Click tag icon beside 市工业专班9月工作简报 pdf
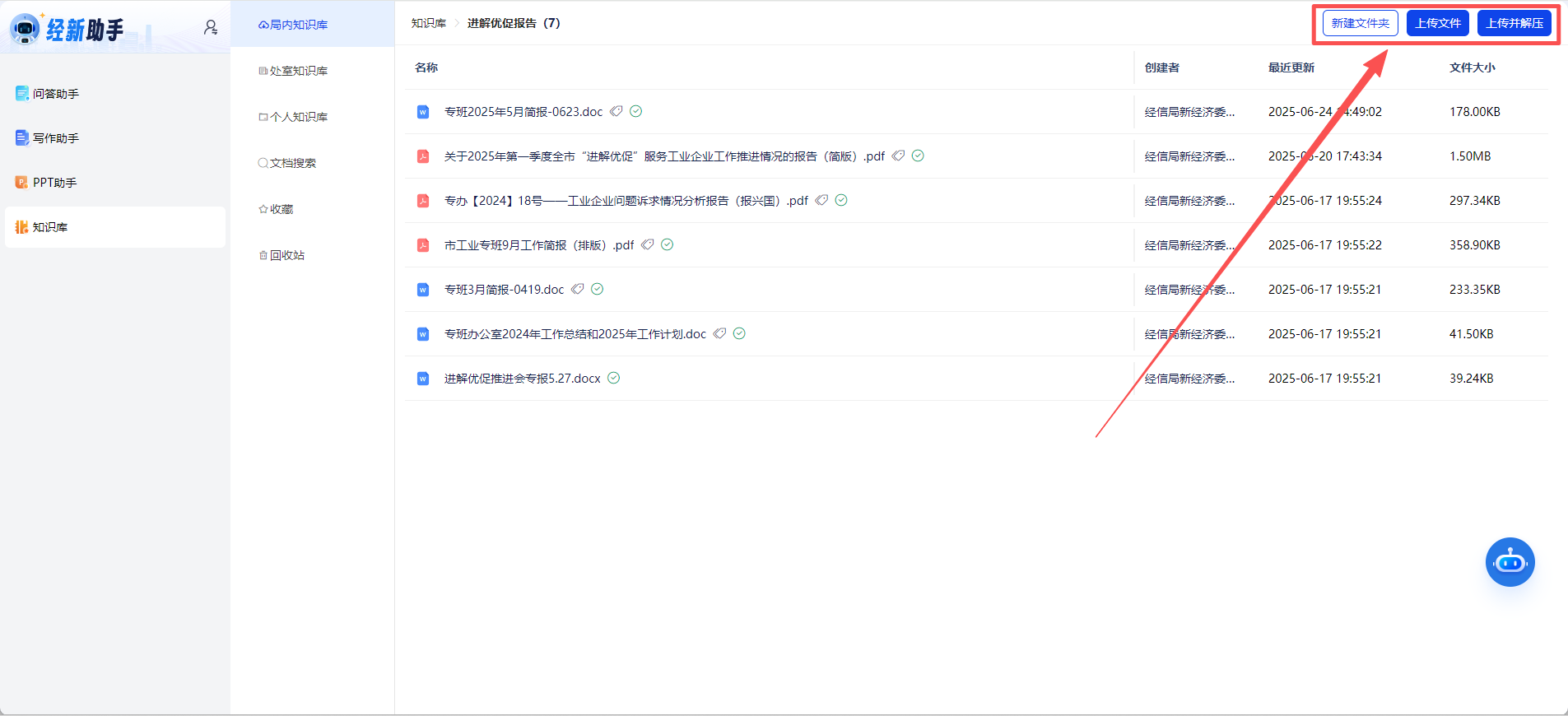 coord(648,244)
